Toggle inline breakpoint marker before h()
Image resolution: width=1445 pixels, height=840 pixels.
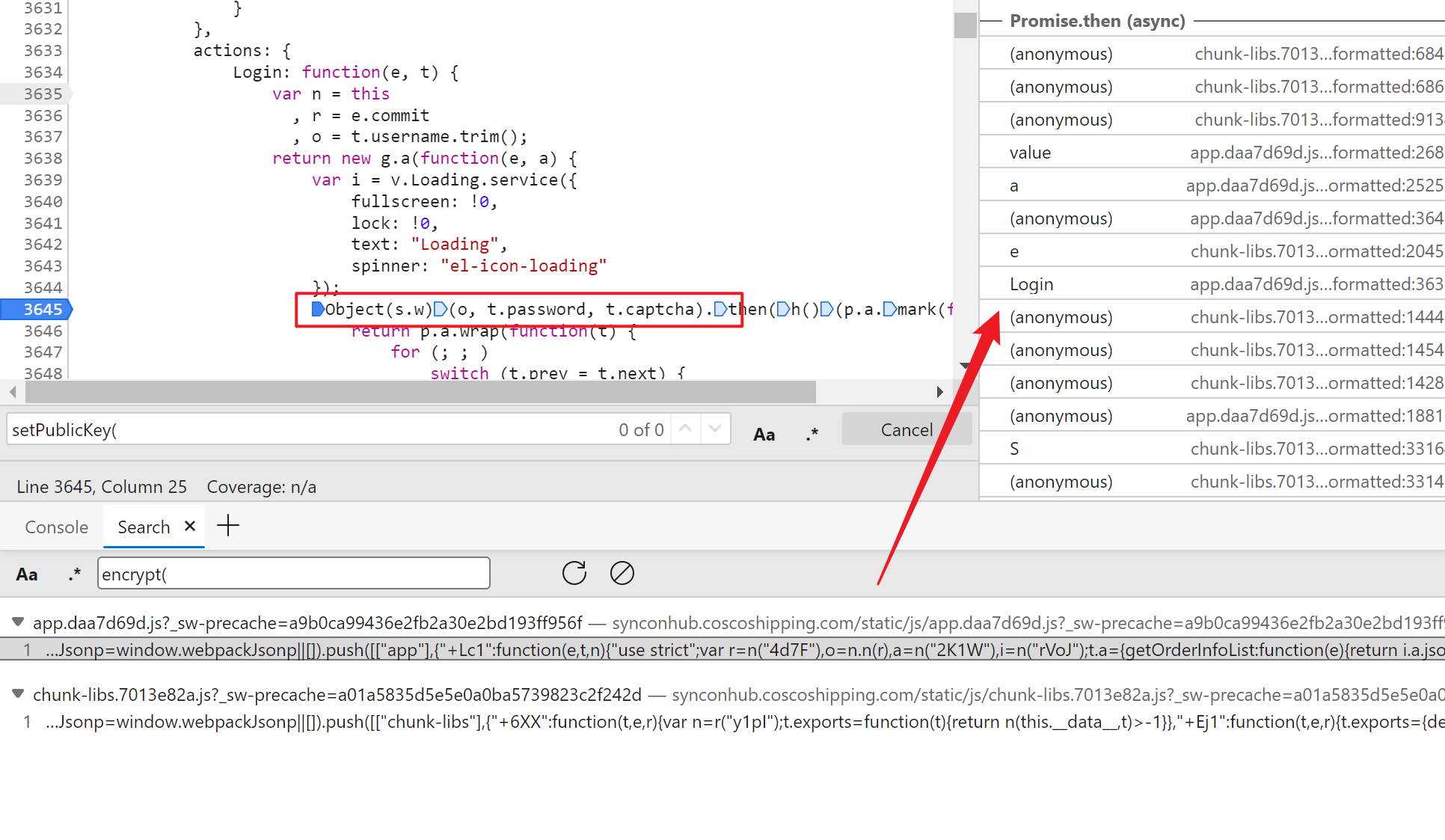coord(783,309)
